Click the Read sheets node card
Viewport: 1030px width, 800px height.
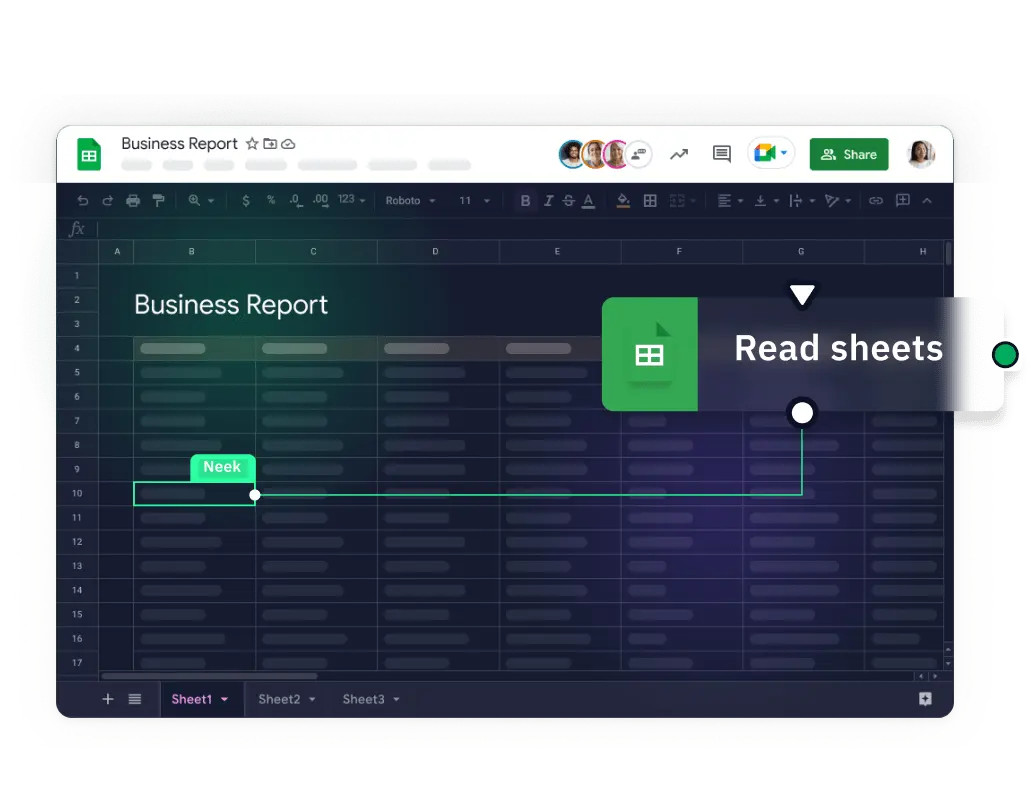point(803,354)
